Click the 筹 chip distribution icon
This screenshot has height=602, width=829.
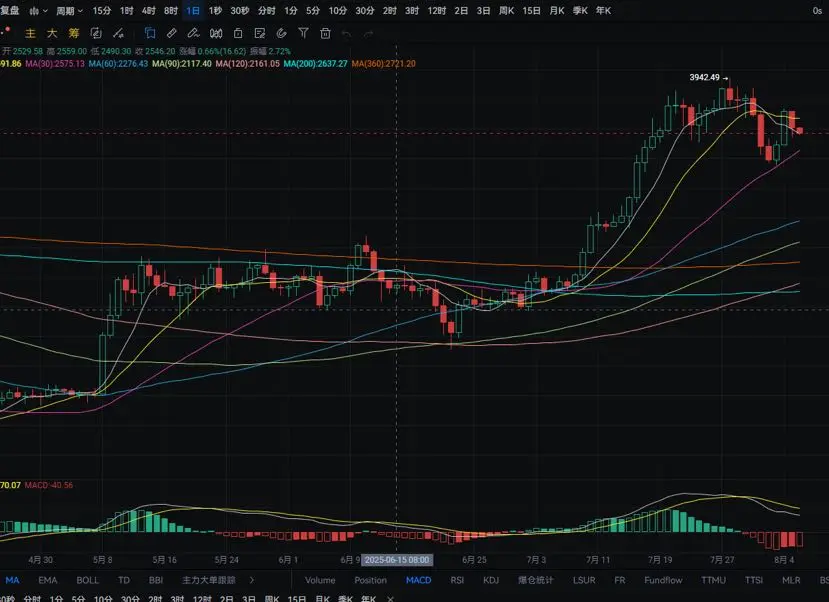click(73, 33)
